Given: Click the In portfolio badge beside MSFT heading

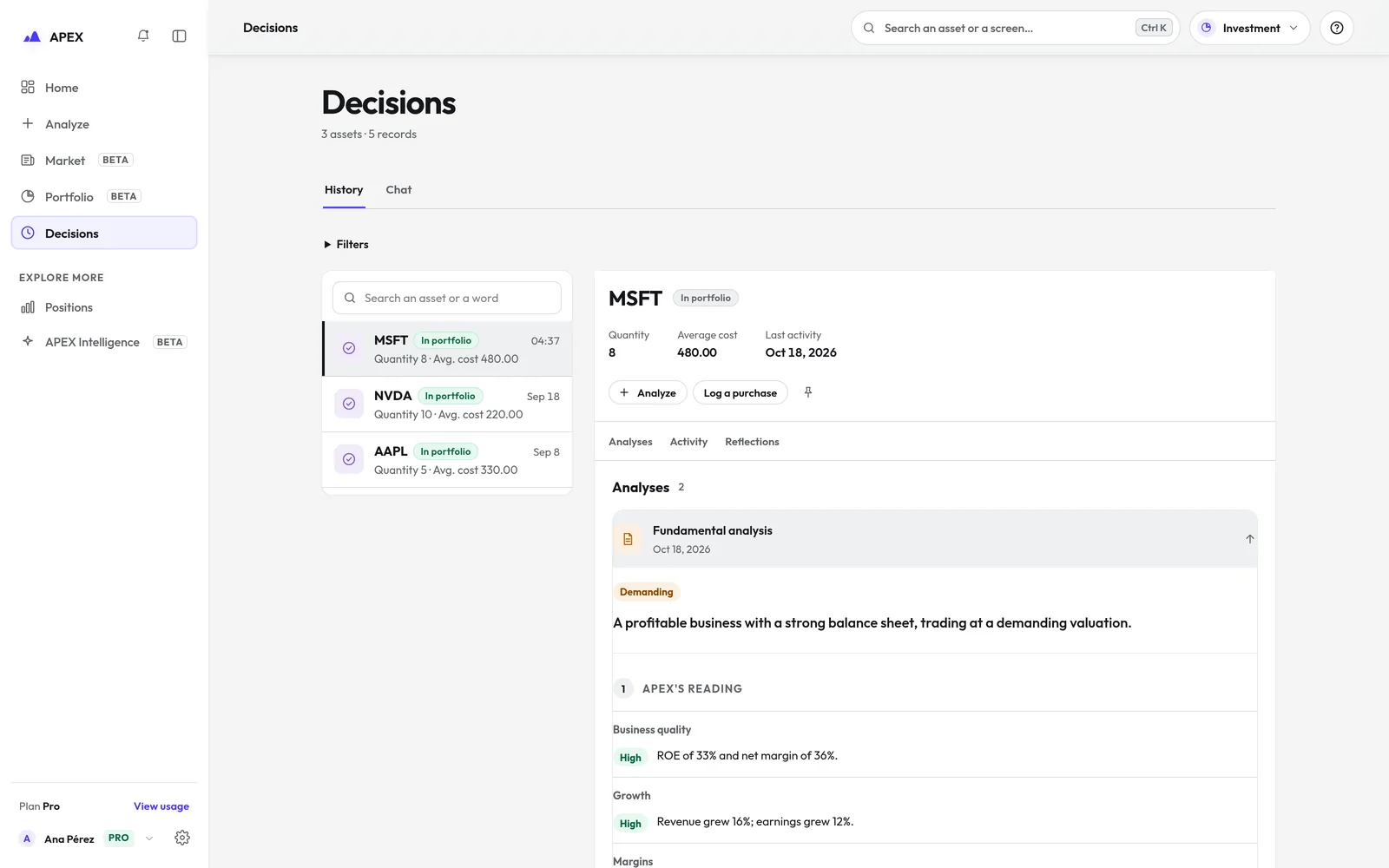Looking at the screenshot, I should pyautogui.click(x=706, y=298).
